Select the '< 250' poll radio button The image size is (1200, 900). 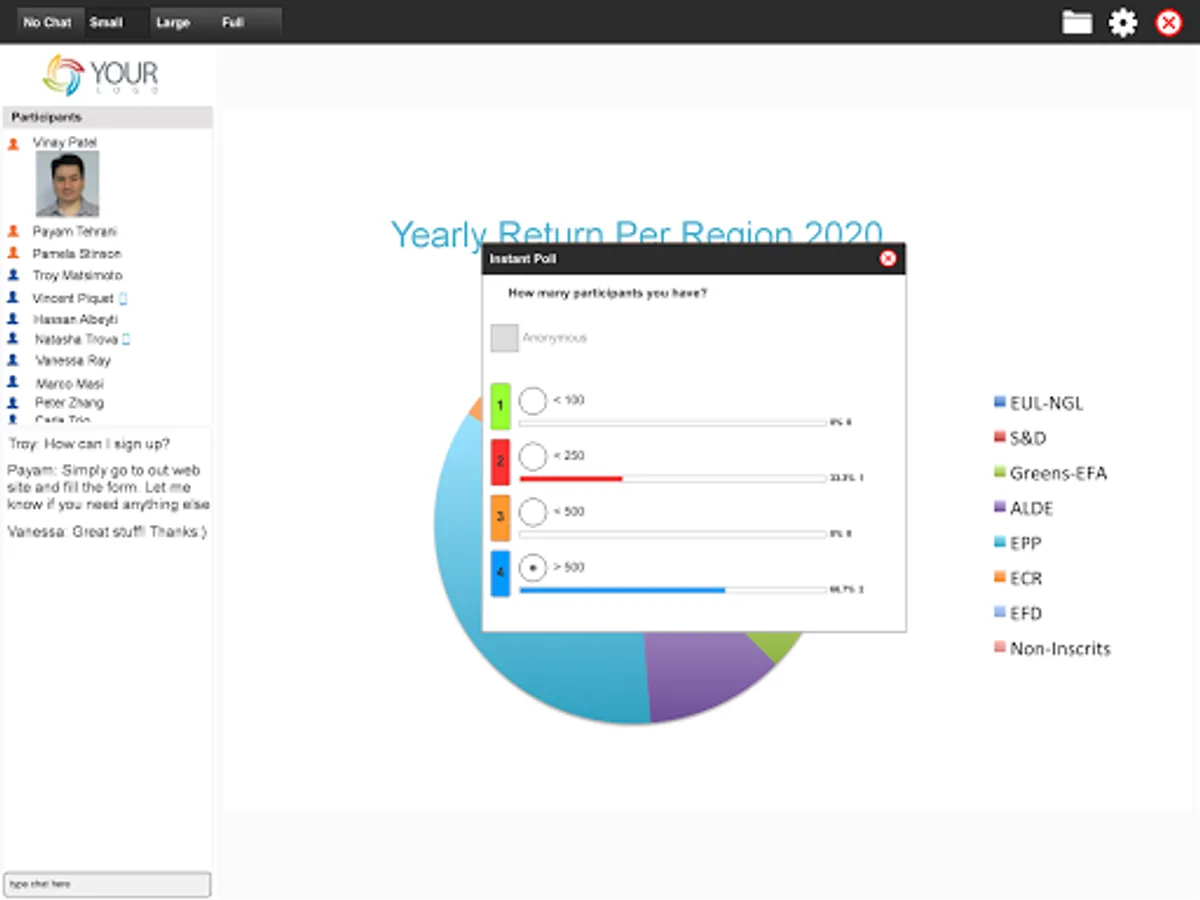tap(533, 457)
